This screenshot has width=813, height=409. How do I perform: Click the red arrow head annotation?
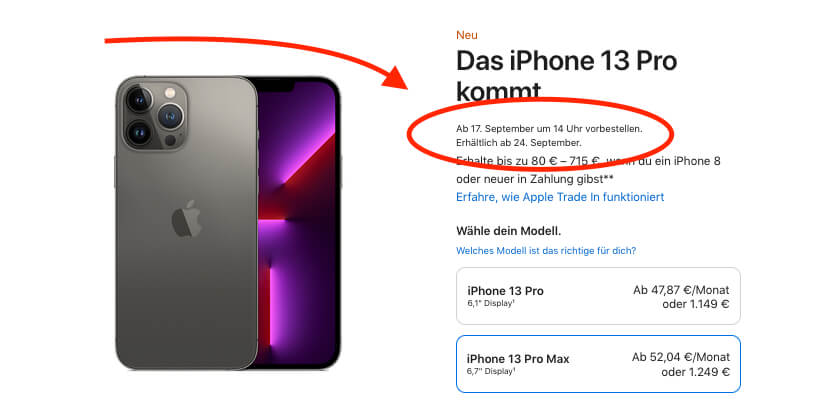point(395,78)
